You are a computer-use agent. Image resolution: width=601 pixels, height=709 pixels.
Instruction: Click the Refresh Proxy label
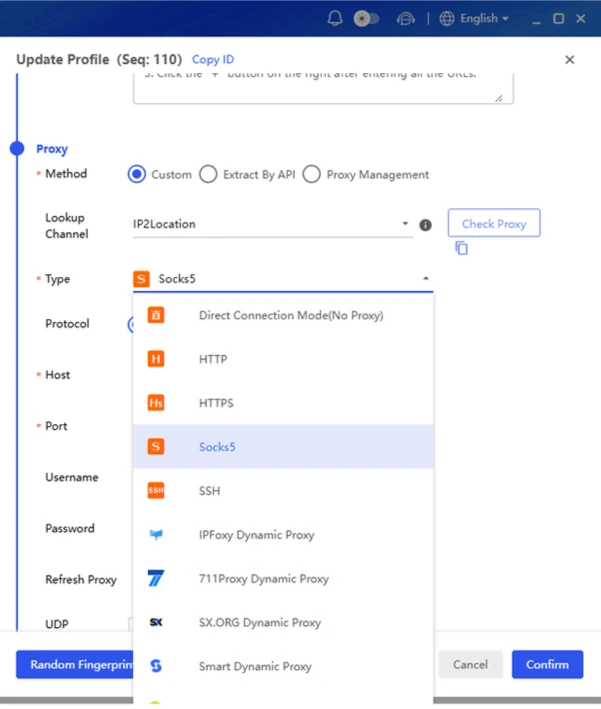click(81, 580)
